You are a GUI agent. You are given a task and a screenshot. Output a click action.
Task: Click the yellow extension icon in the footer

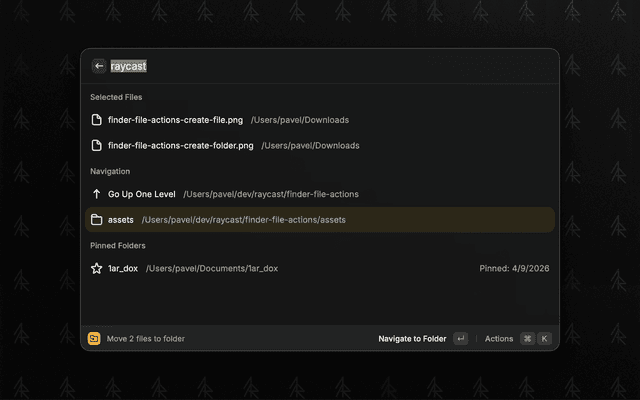tap(94, 339)
